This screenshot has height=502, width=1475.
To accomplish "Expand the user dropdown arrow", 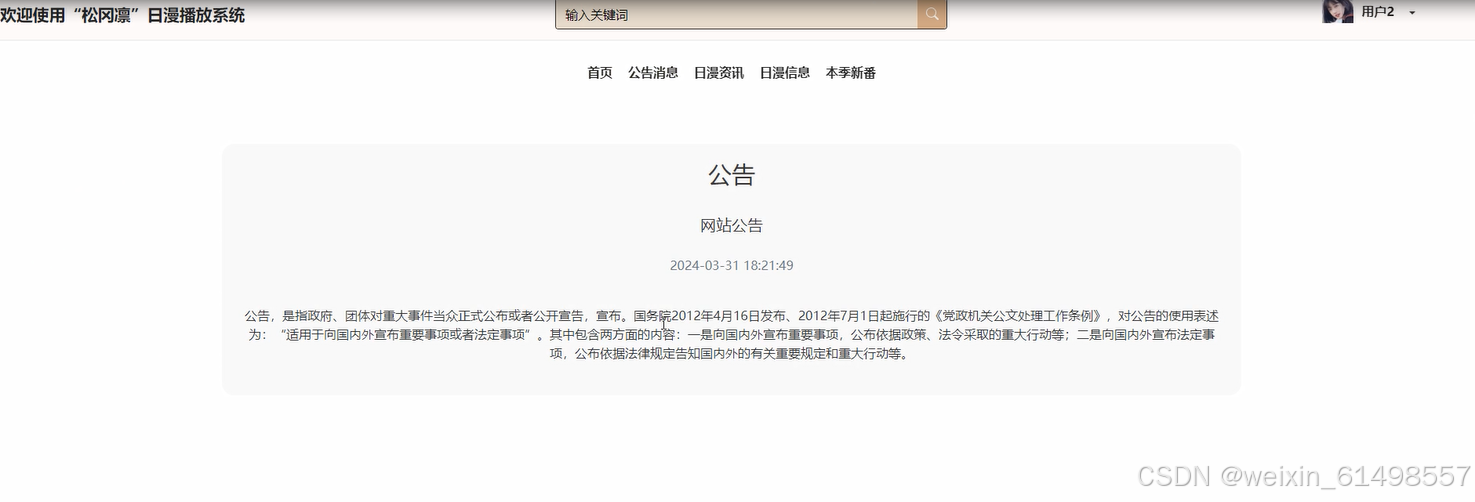I will [x=1412, y=13].
